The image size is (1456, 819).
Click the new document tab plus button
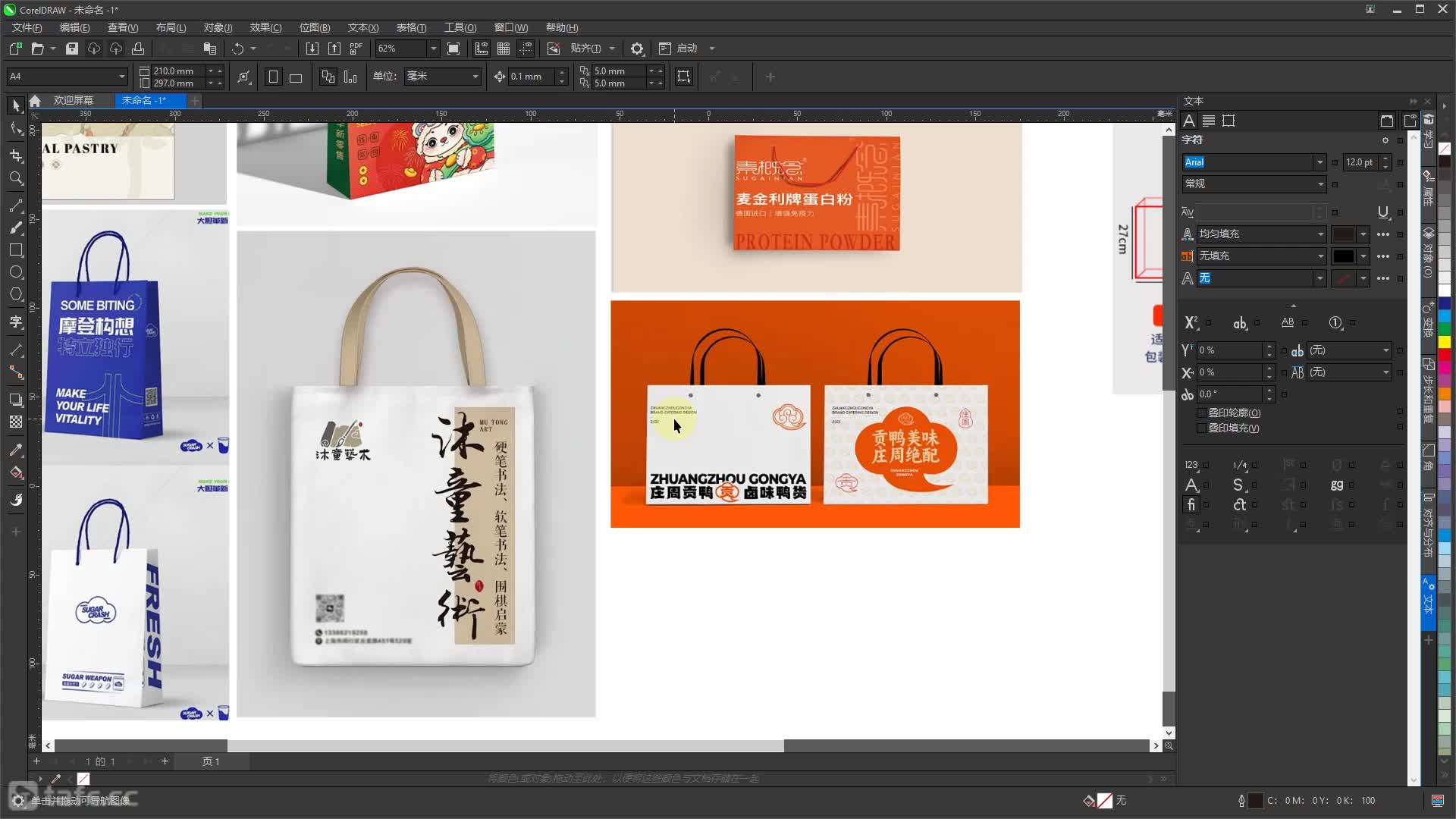[x=195, y=101]
